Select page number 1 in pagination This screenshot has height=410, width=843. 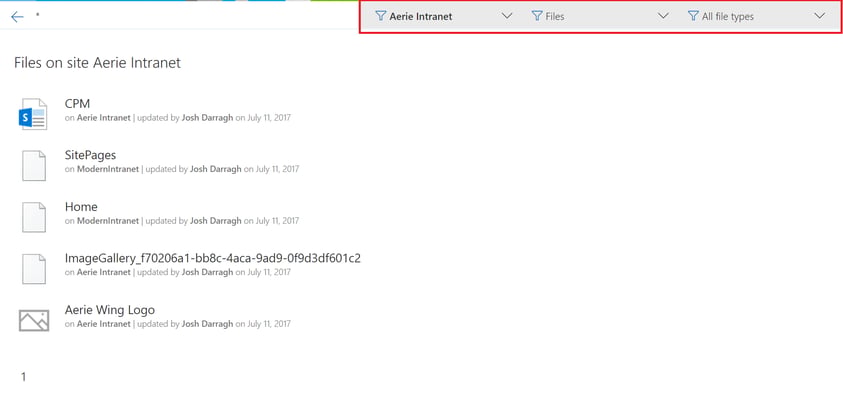click(23, 377)
